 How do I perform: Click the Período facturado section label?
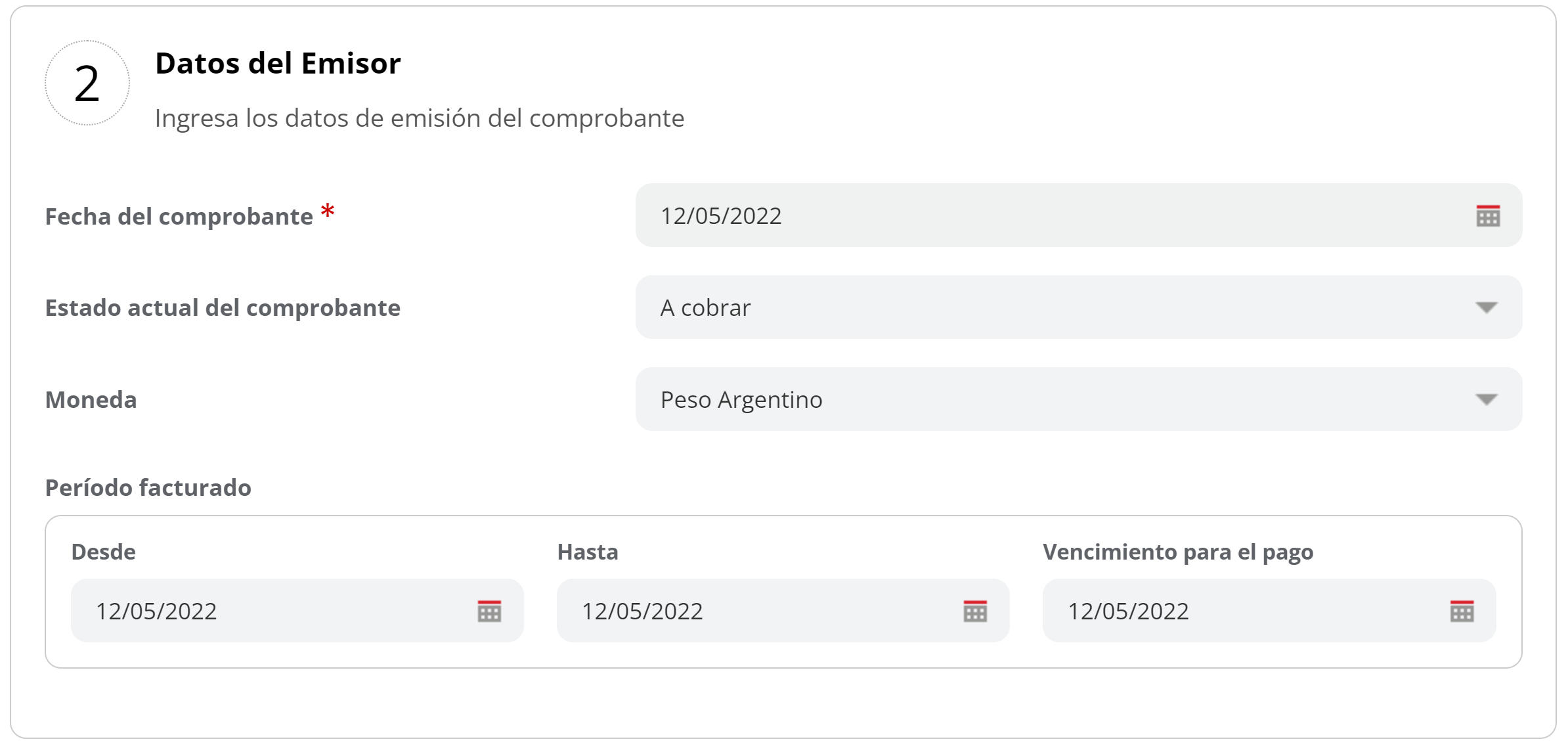coord(147,487)
